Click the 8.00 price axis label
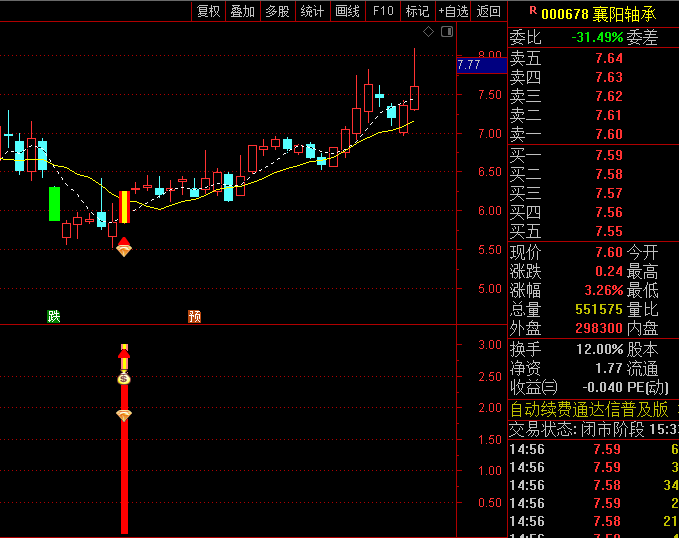Screen dimensions: 679x538 (x=490, y=55)
